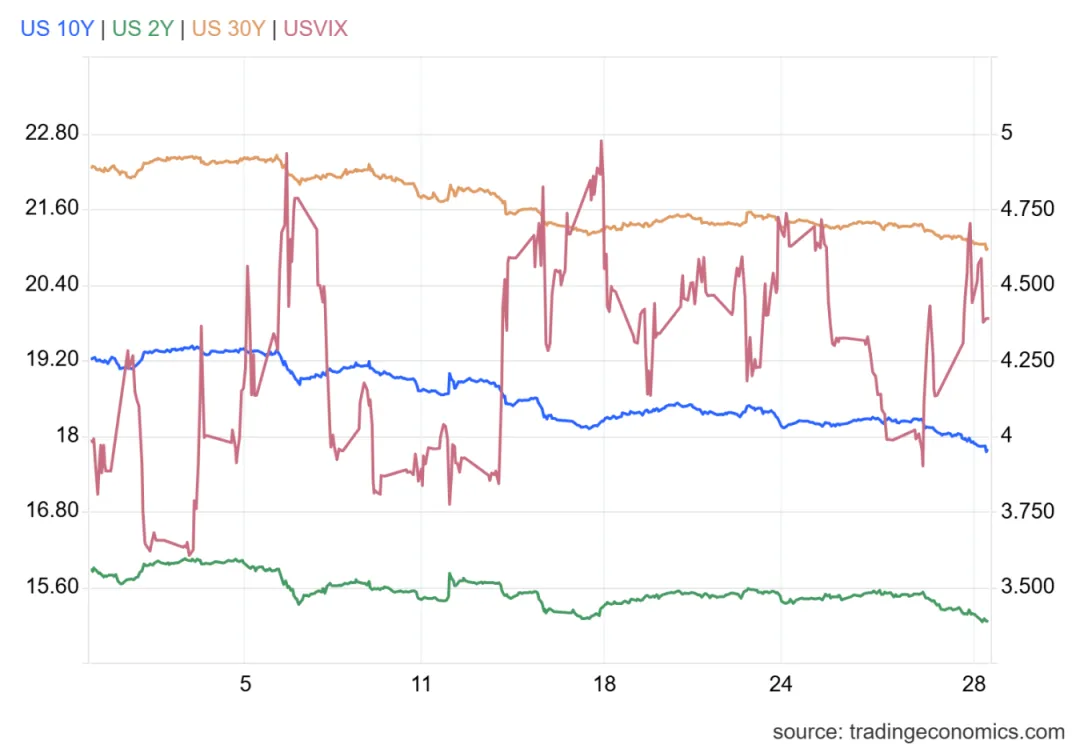Select the 4.500 right axis label
Image resolution: width=1080 pixels, height=749 pixels.
pos(1025,285)
